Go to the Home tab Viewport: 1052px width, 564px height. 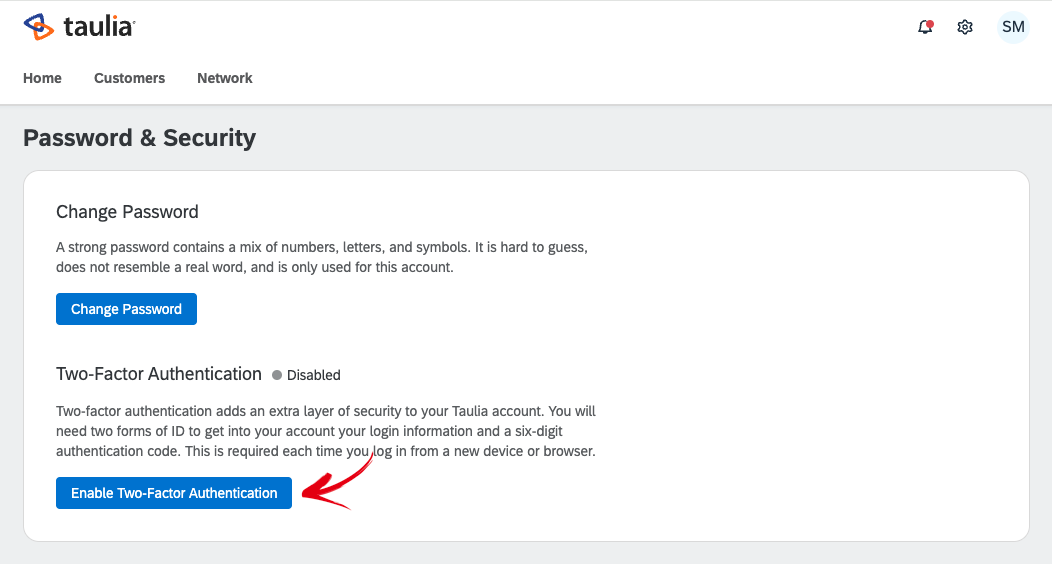(42, 78)
